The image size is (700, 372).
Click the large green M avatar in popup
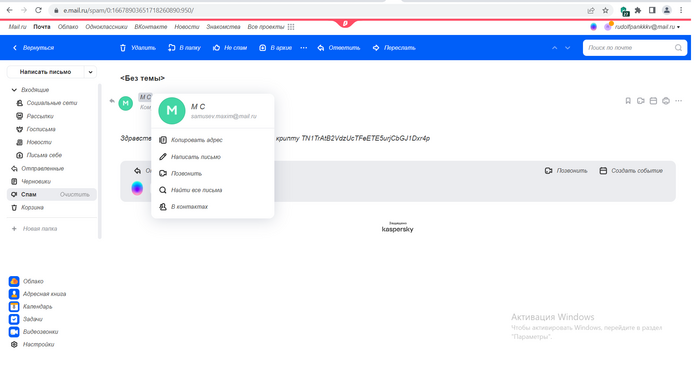click(171, 111)
